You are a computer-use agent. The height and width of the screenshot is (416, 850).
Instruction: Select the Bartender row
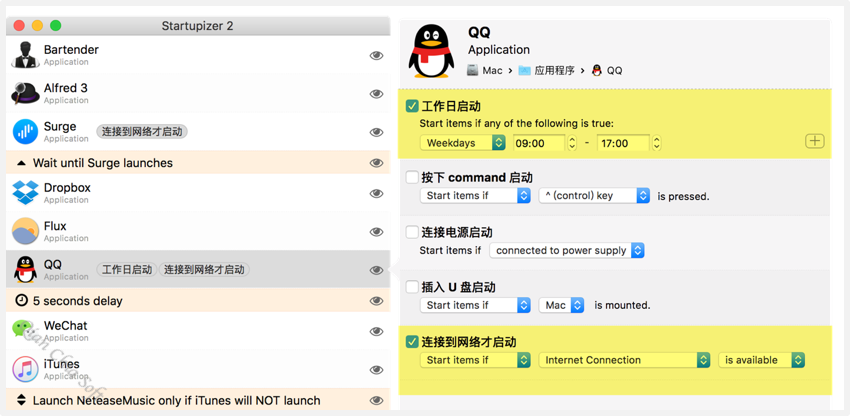(x=198, y=55)
